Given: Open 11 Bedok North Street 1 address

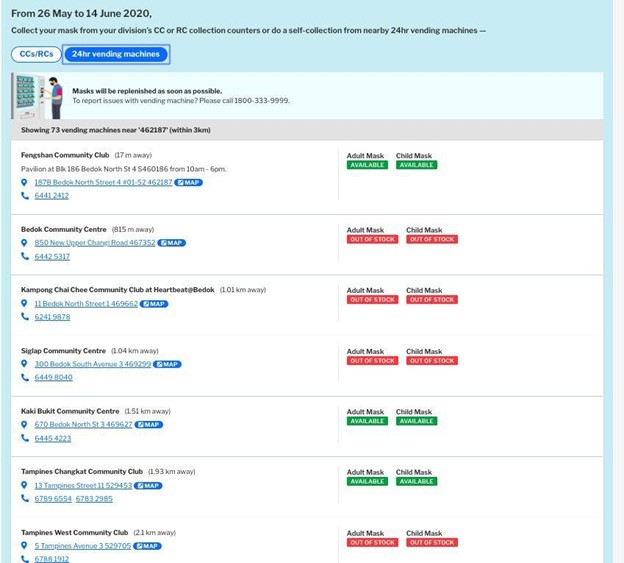Looking at the screenshot, I should [86, 304].
